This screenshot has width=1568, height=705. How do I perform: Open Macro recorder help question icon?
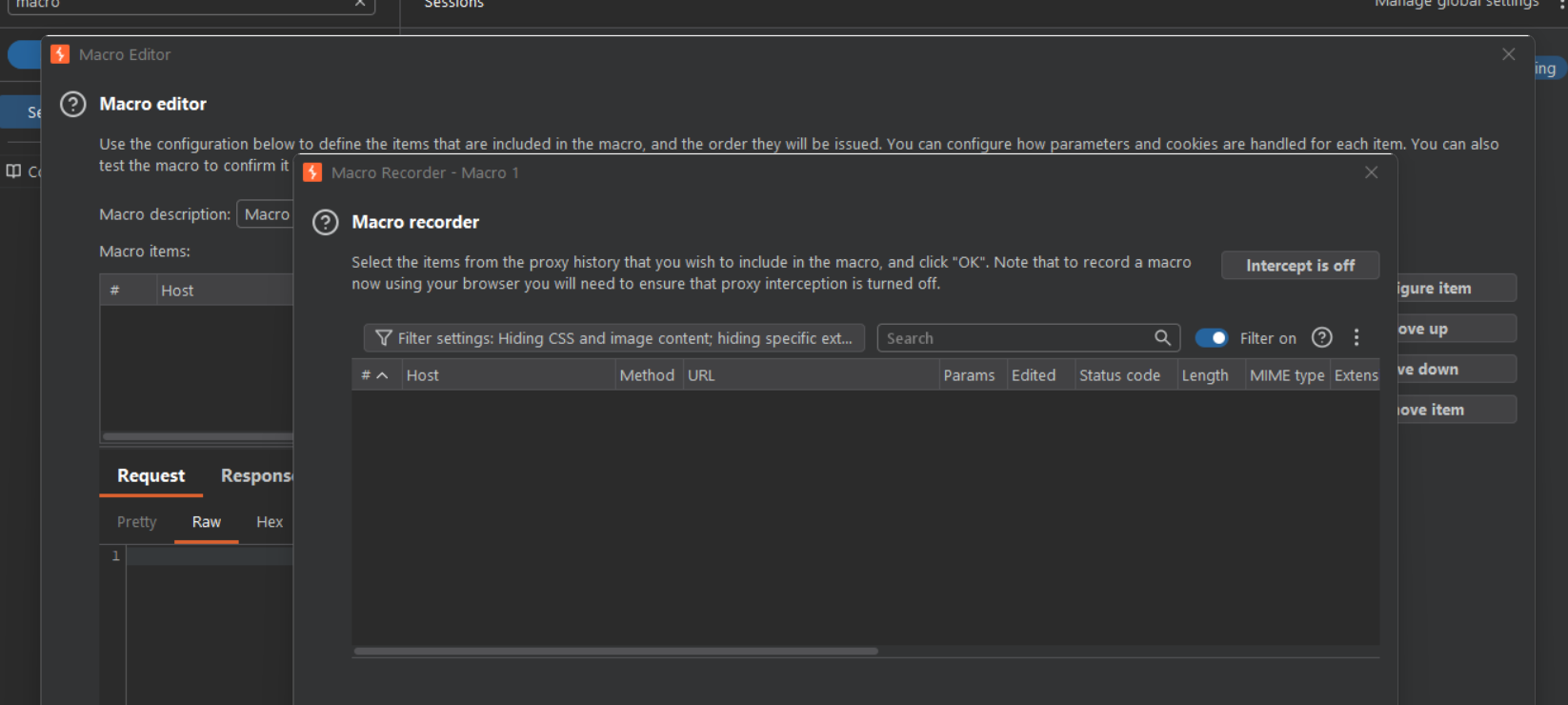click(326, 222)
